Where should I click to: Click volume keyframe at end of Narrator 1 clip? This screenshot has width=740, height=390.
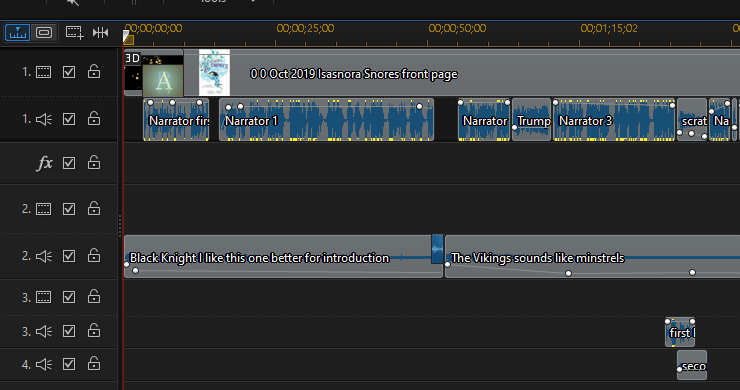(x=419, y=107)
